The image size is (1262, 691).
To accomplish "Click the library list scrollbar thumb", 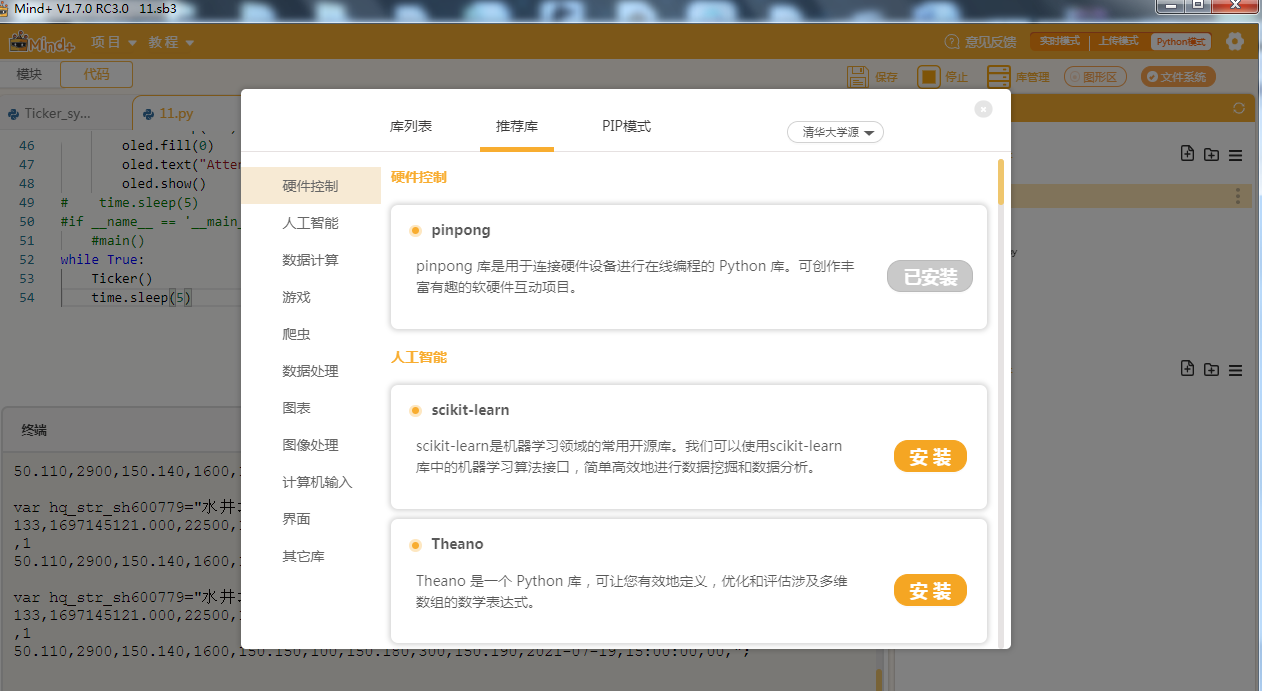I will pos(1000,180).
